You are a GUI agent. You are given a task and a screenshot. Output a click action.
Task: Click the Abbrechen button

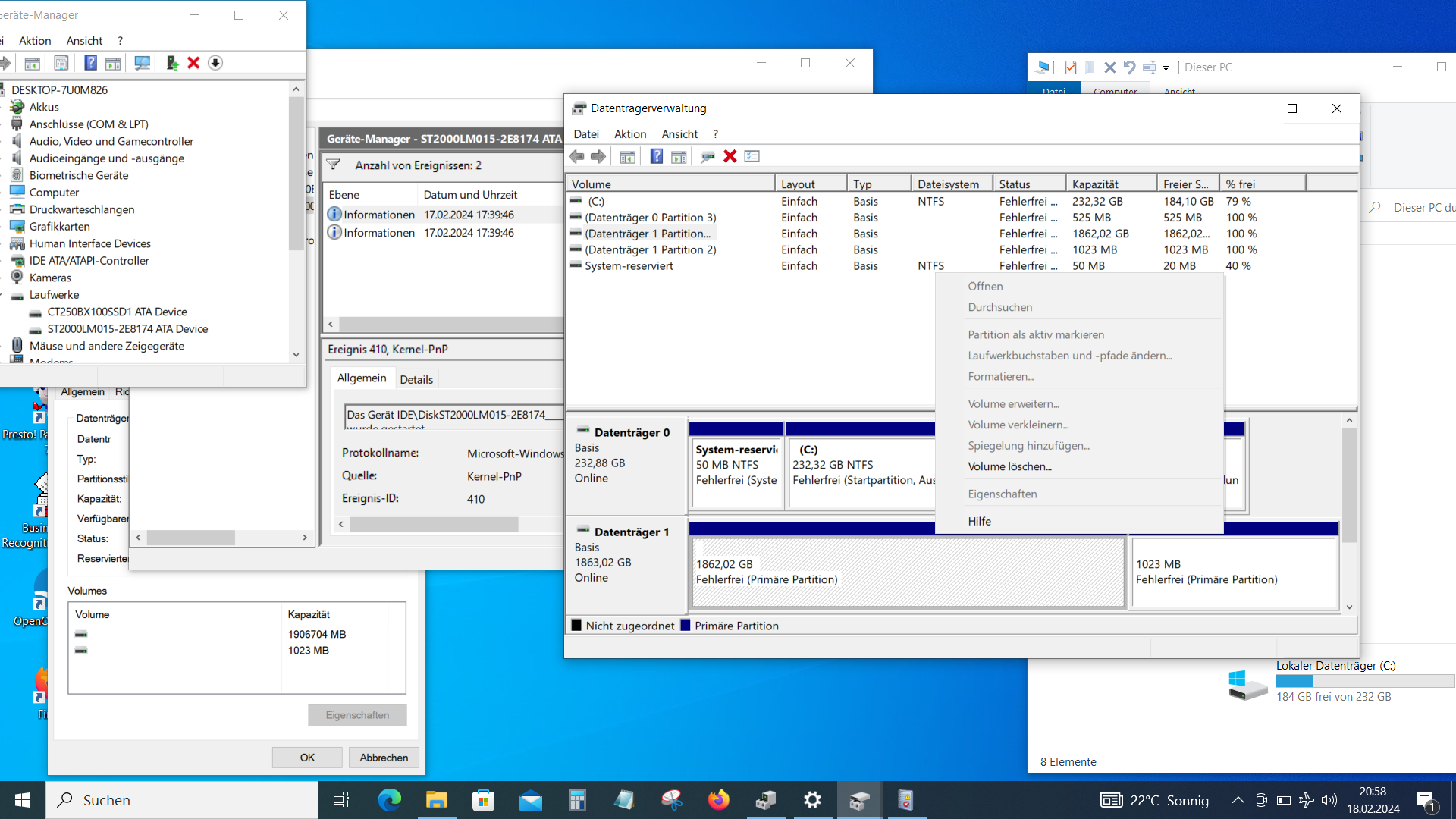click(384, 757)
